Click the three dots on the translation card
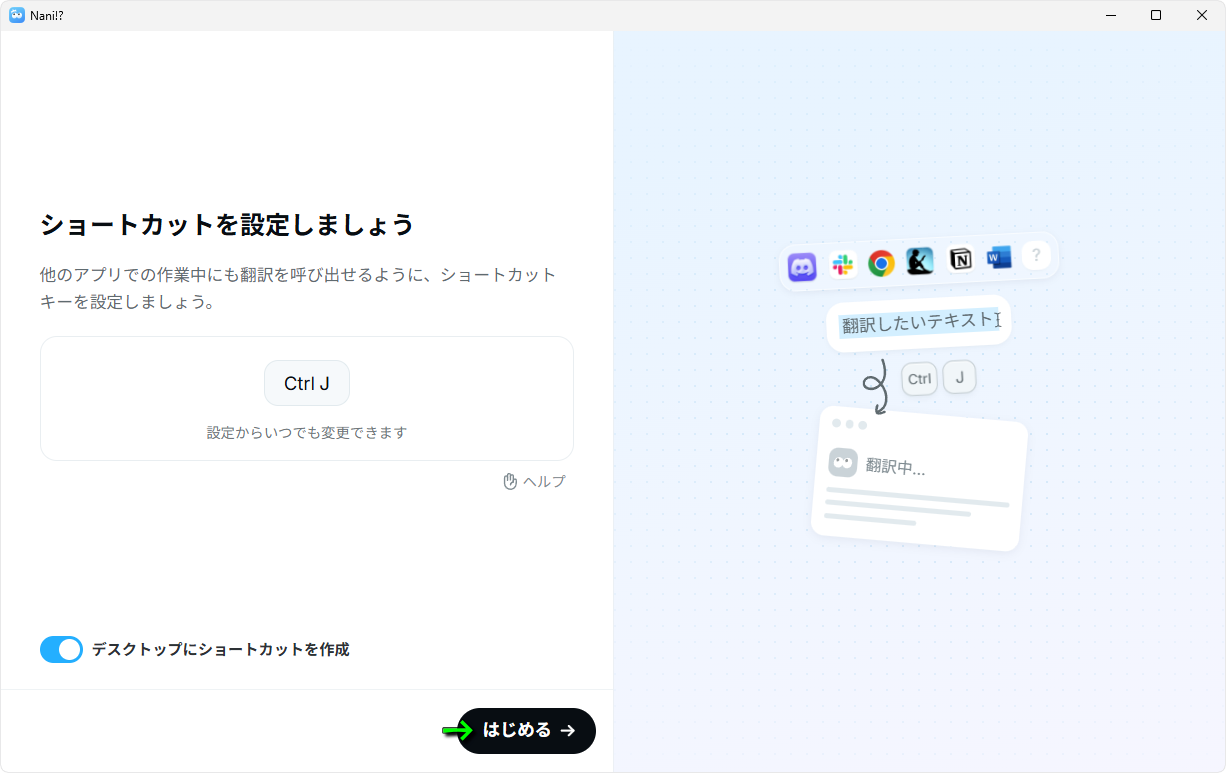The width and height of the screenshot is (1226, 773). pos(849,424)
